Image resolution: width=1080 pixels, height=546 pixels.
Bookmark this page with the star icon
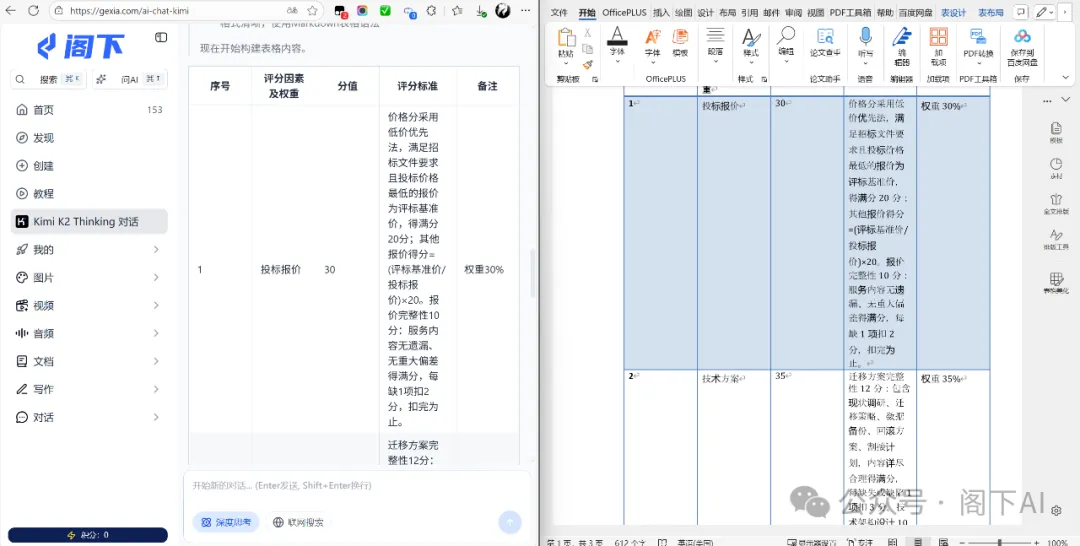pyautogui.click(x=312, y=11)
